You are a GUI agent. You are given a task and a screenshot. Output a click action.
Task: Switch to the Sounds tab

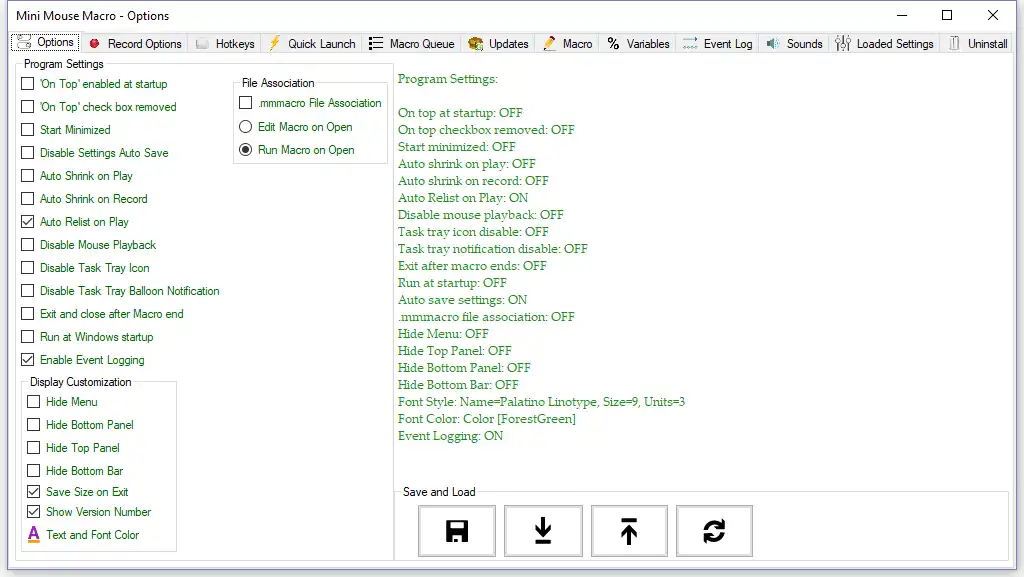pyautogui.click(x=794, y=44)
